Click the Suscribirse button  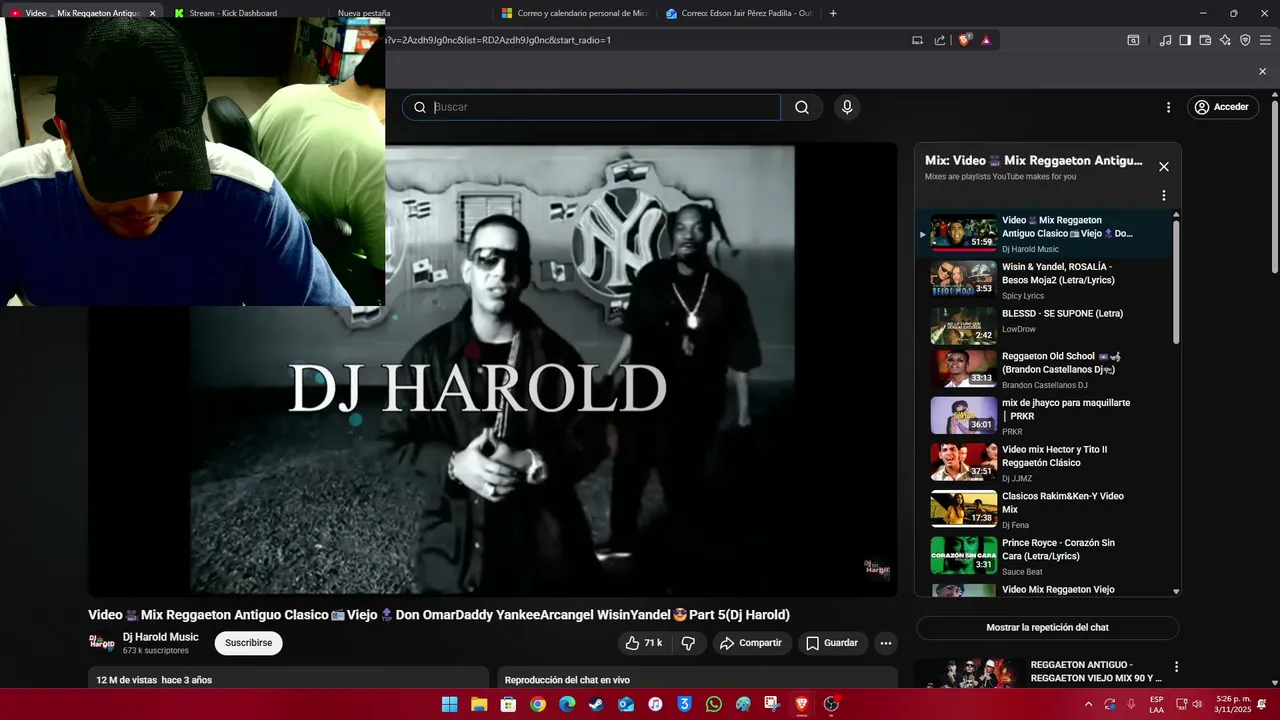click(248, 643)
